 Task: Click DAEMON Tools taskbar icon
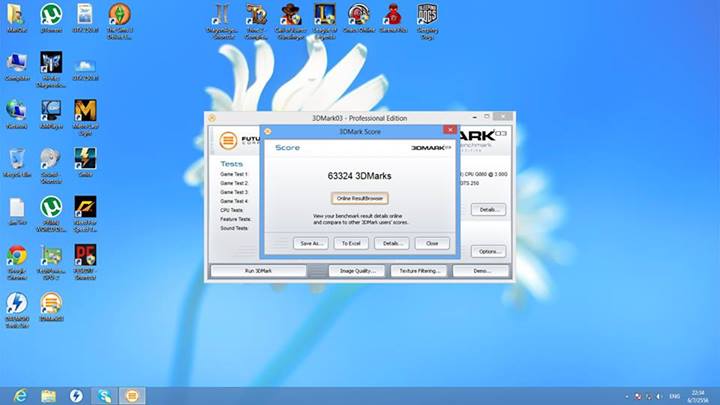tap(76, 395)
